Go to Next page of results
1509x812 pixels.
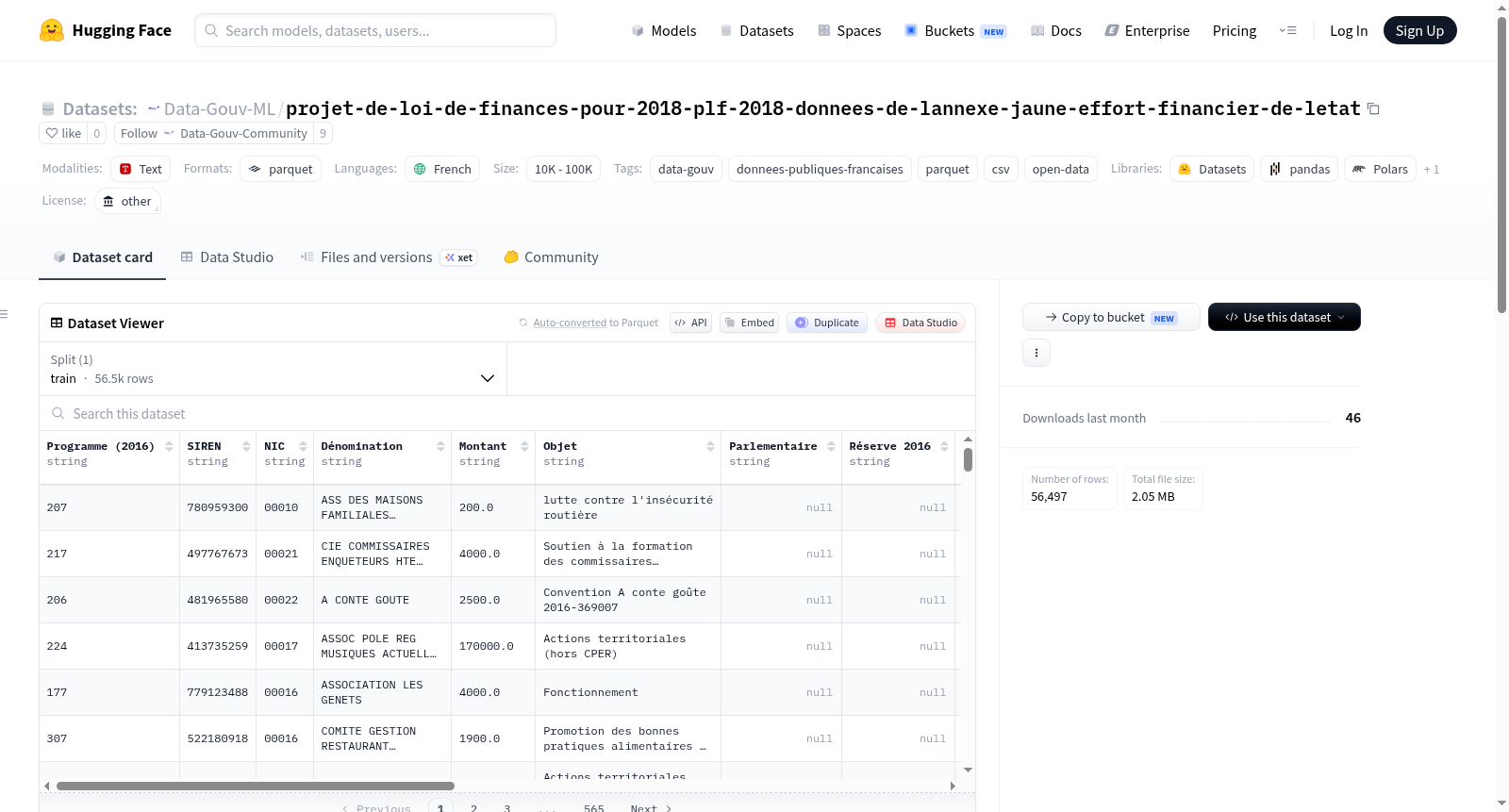[x=651, y=807]
